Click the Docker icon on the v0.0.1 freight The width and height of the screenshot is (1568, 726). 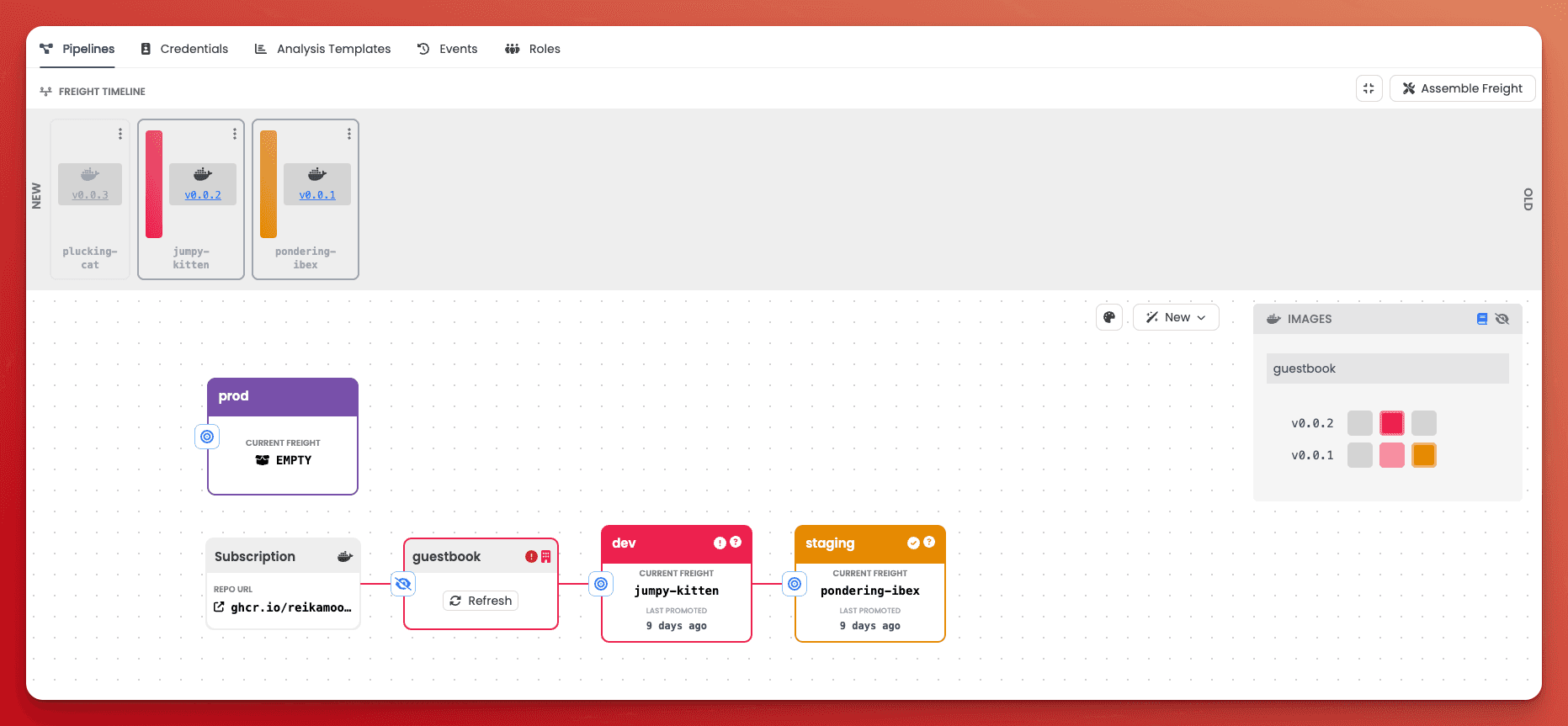(317, 175)
